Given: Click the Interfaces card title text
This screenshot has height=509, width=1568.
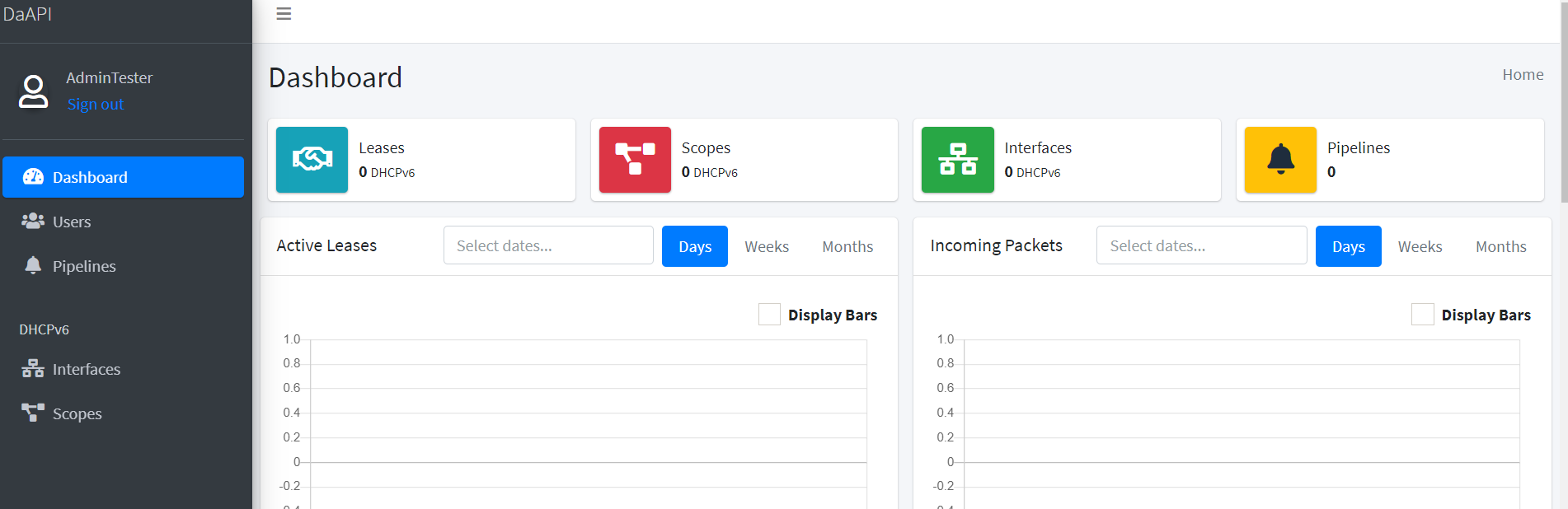Looking at the screenshot, I should tap(1038, 148).
